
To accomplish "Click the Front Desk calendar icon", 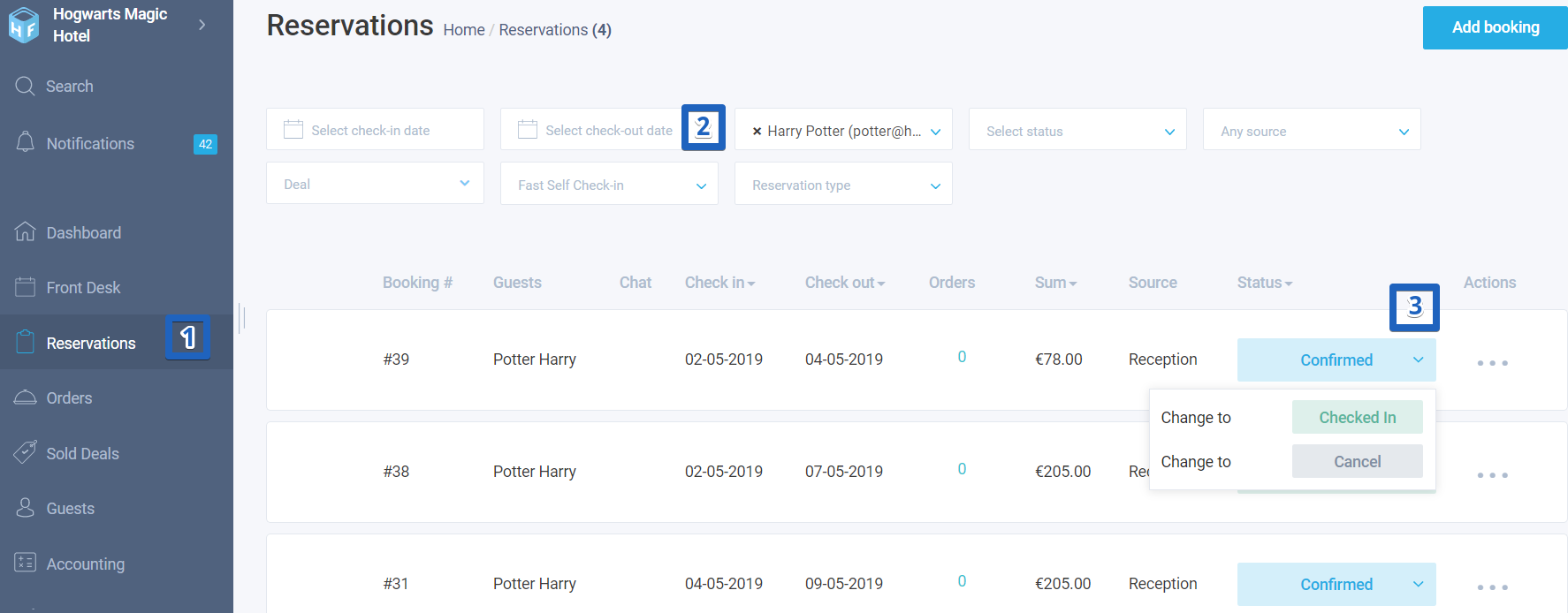I will [25, 286].
